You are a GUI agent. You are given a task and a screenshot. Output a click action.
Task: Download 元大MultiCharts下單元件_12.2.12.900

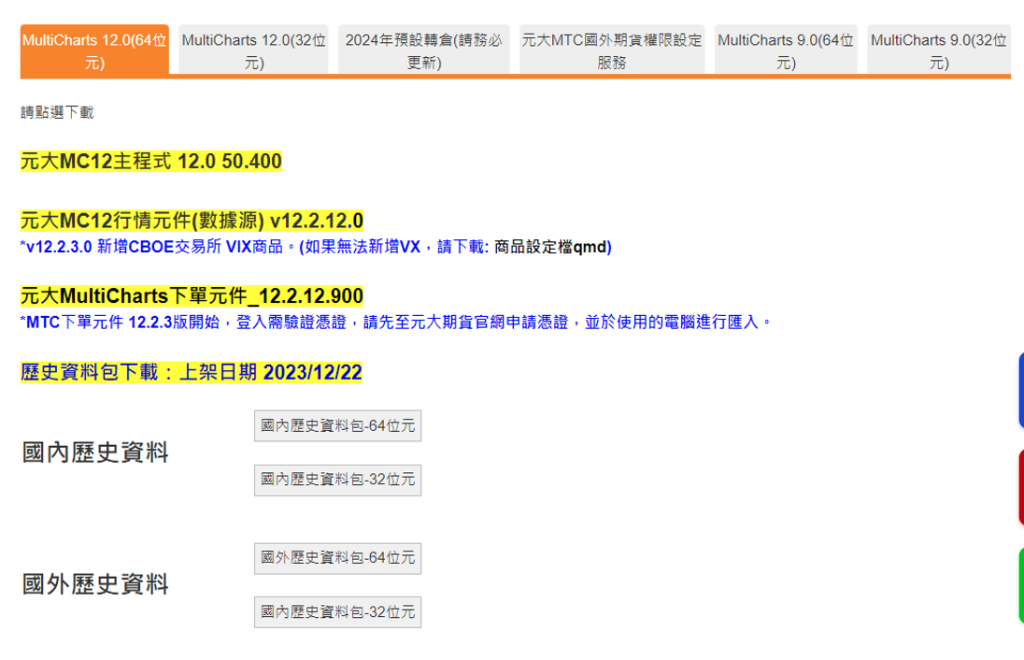pos(192,296)
